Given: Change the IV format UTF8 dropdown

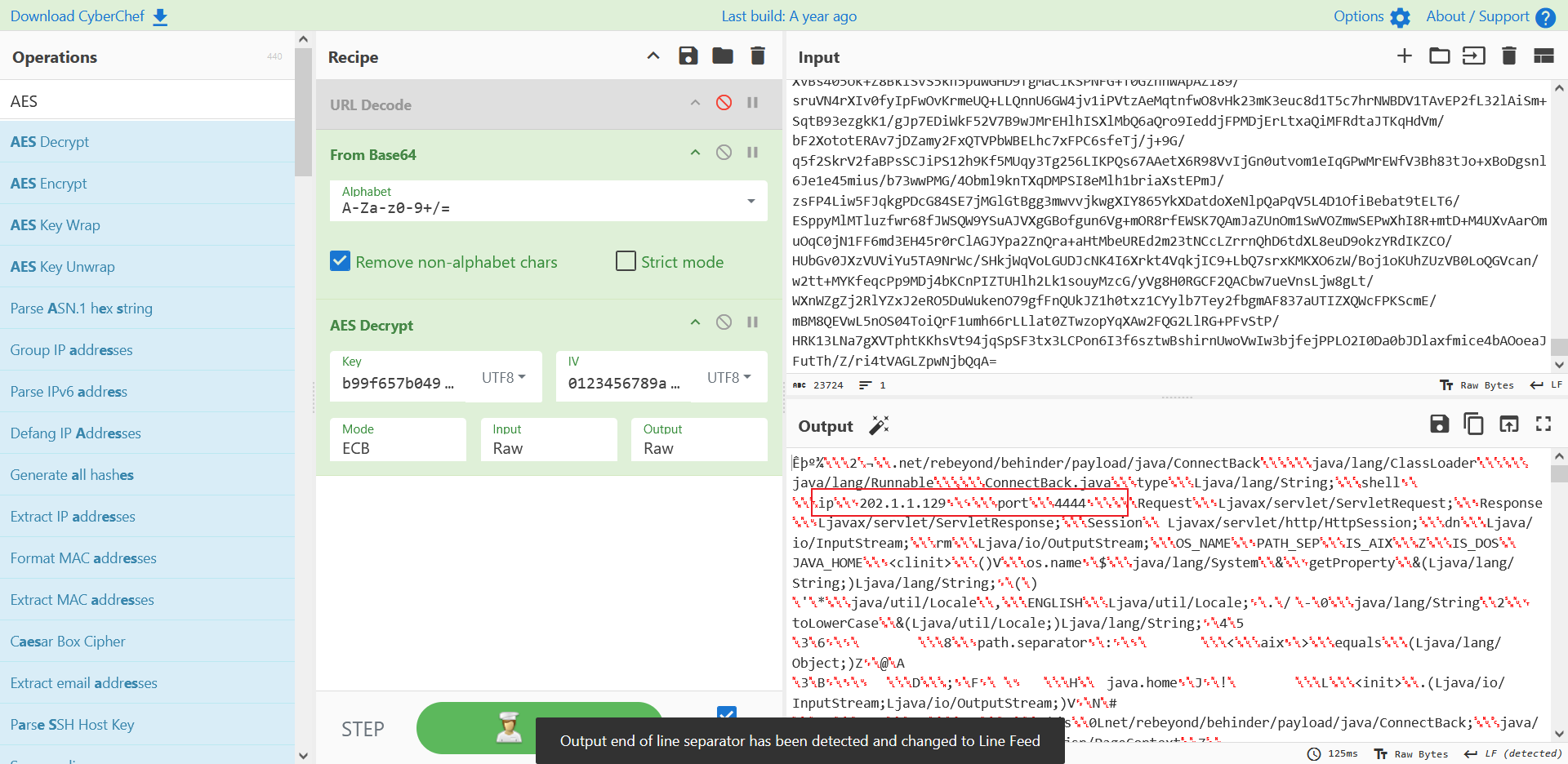Looking at the screenshot, I should pos(728,377).
